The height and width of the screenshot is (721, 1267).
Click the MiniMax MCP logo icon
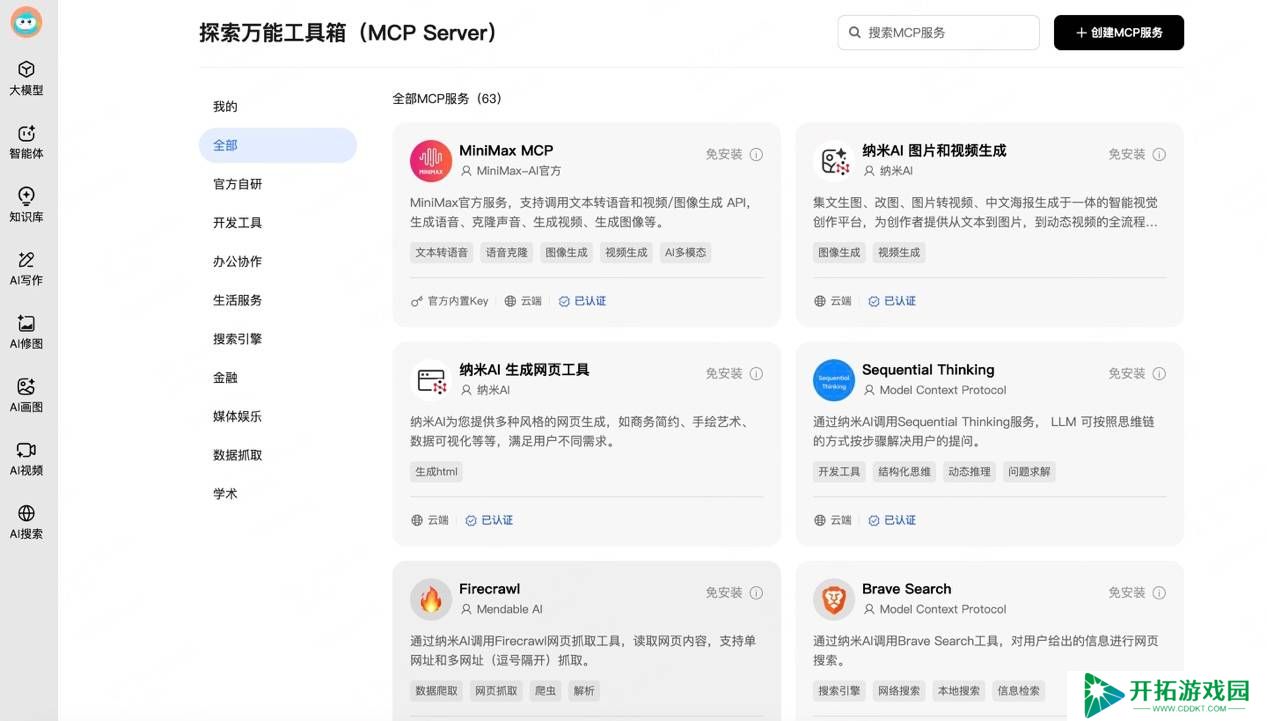431,161
